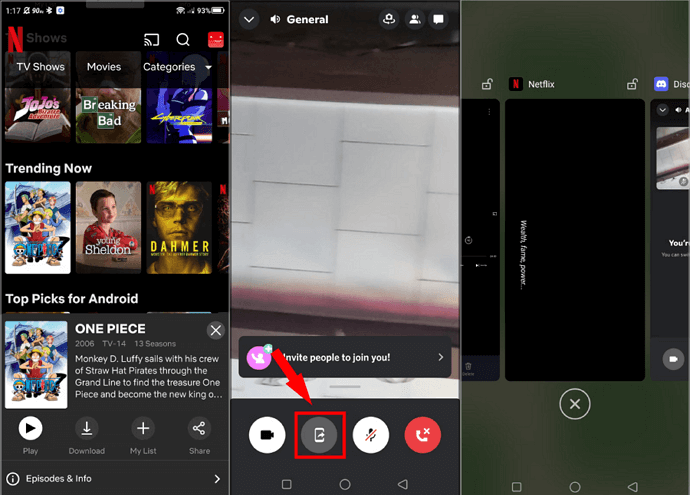Close the One Piece info panel
Image resolution: width=690 pixels, height=495 pixels.
click(216, 330)
